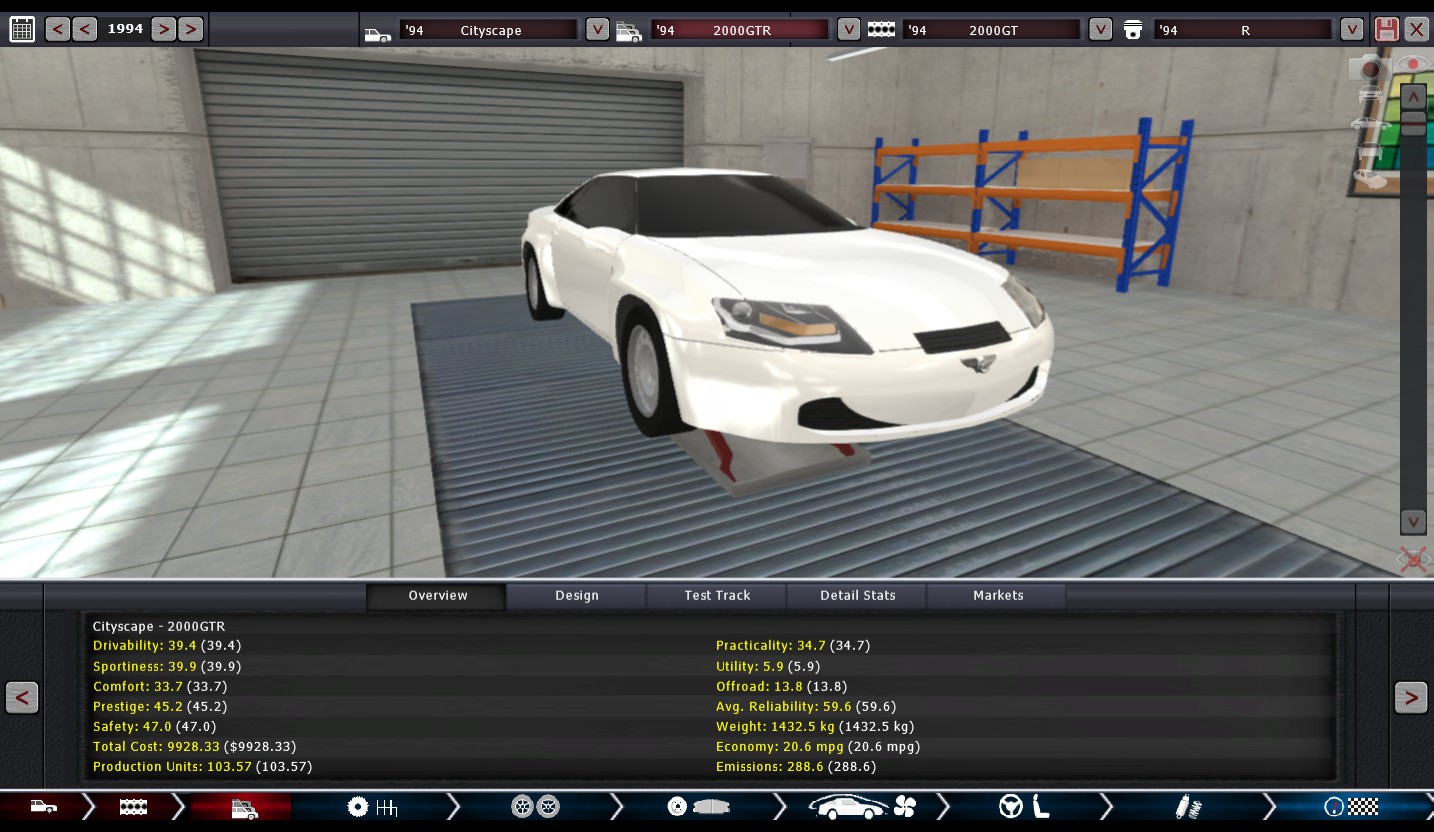Click the engine family icon beside 2000GT
Image resolution: width=1434 pixels, height=832 pixels.
pos(881,30)
